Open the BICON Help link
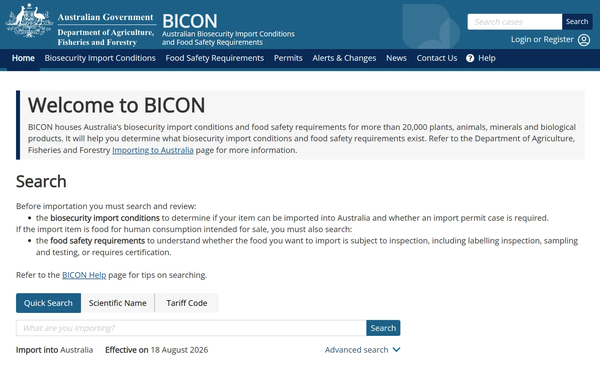The width and height of the screenshot is (600, 367). pyautogui.click(x=84, y=275)
